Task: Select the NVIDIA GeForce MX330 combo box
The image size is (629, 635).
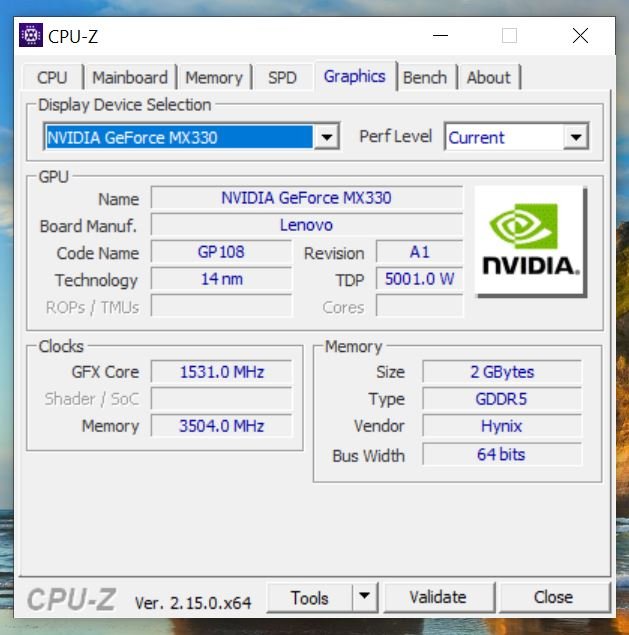Action: (191, 137)
